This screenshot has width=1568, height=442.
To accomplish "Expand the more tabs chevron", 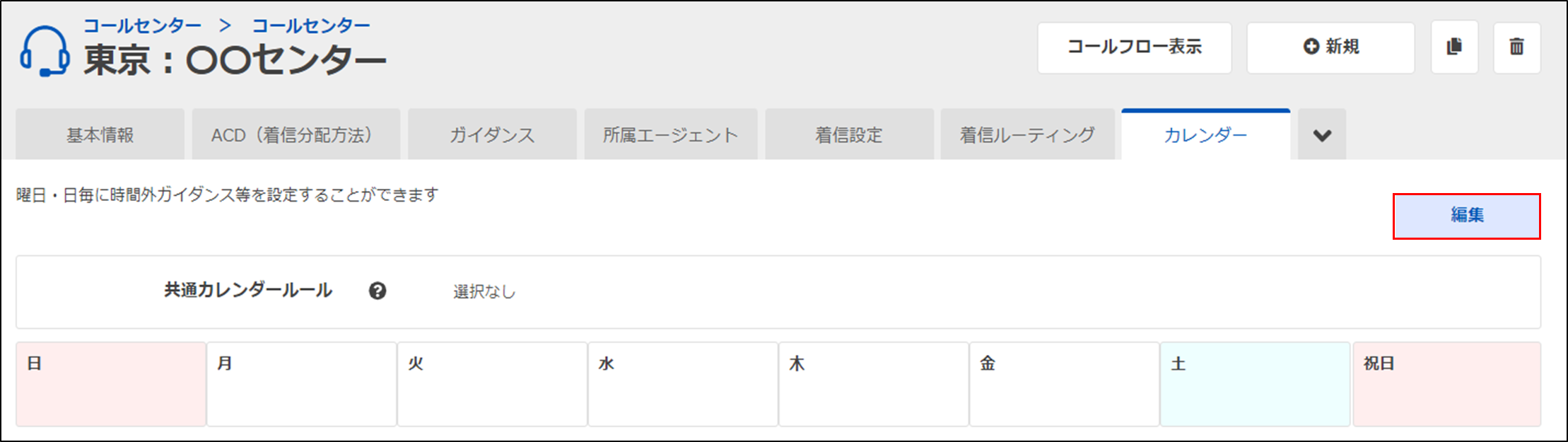I will point(1322,134).
